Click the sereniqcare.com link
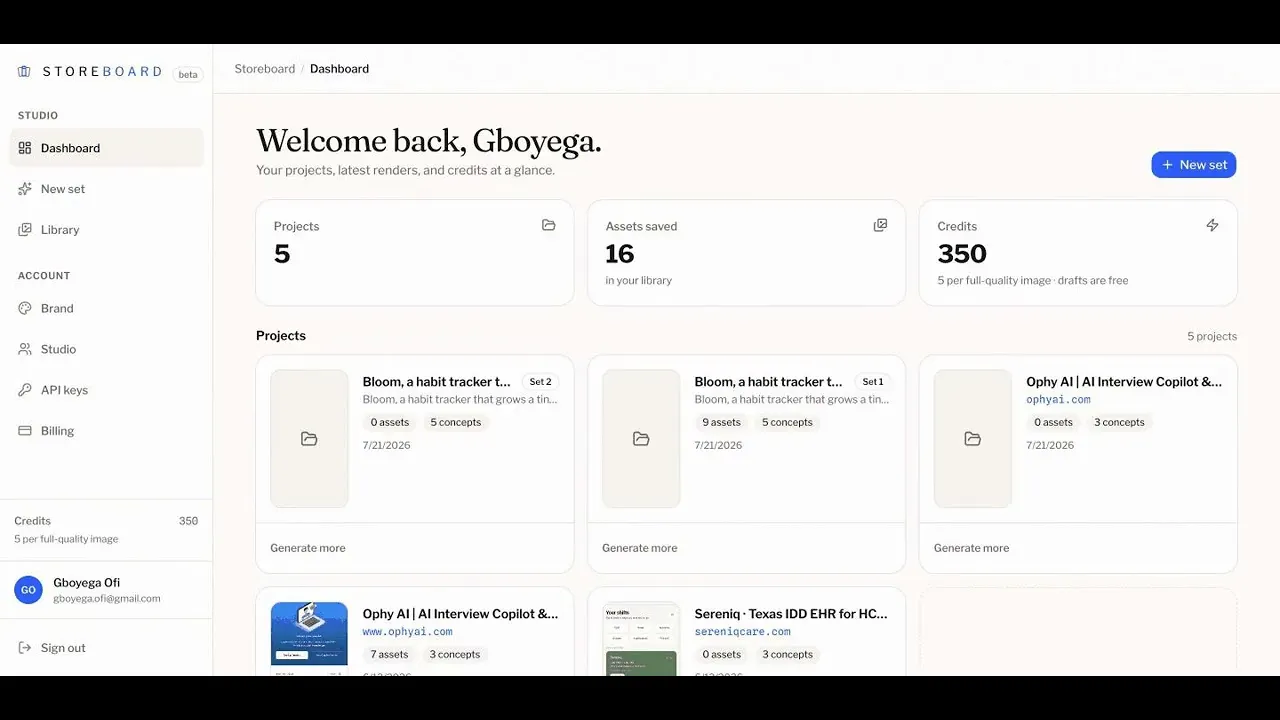 pyautogui.click(x=743, y=632)
